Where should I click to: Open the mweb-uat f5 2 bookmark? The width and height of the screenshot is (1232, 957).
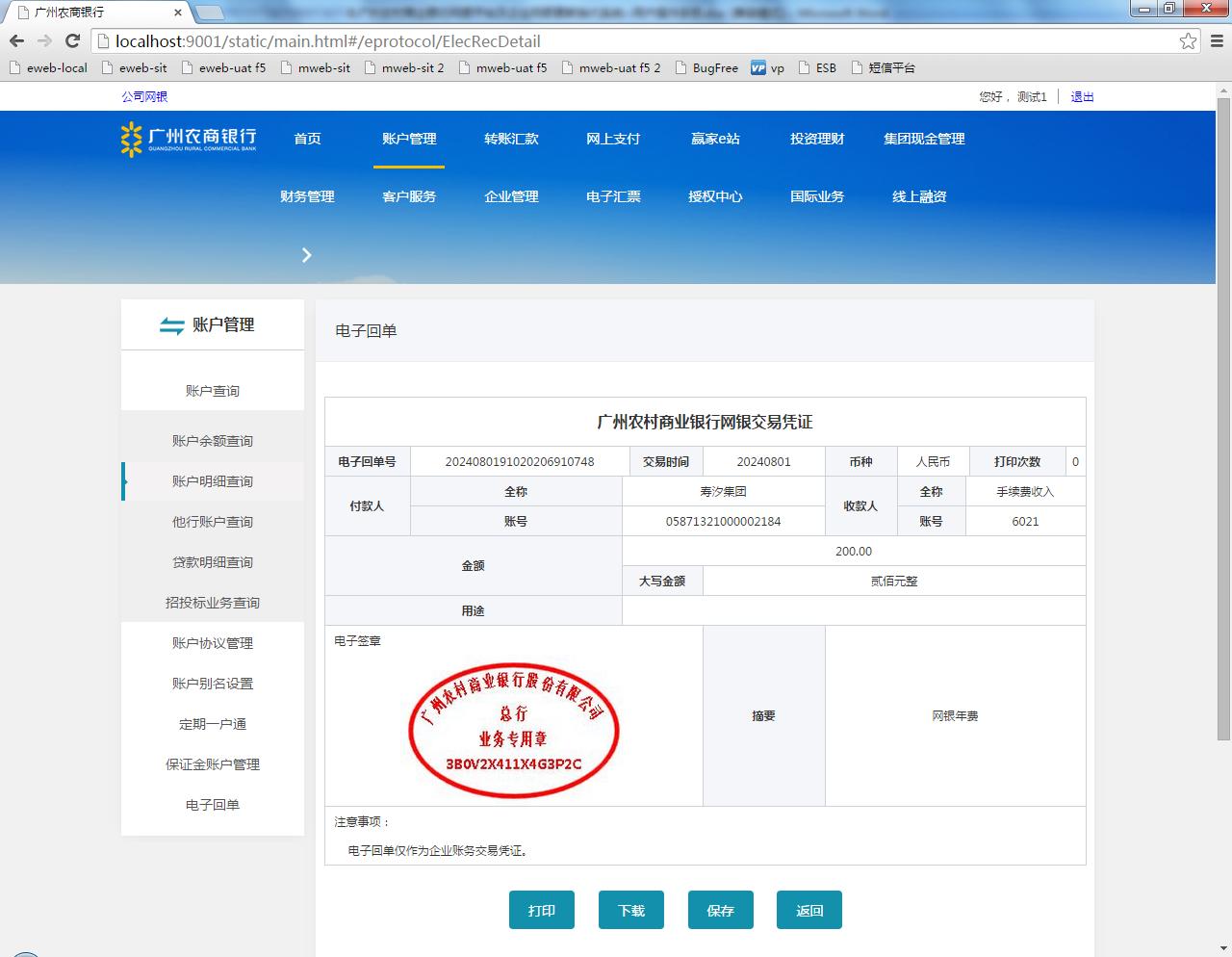point(611,67)
